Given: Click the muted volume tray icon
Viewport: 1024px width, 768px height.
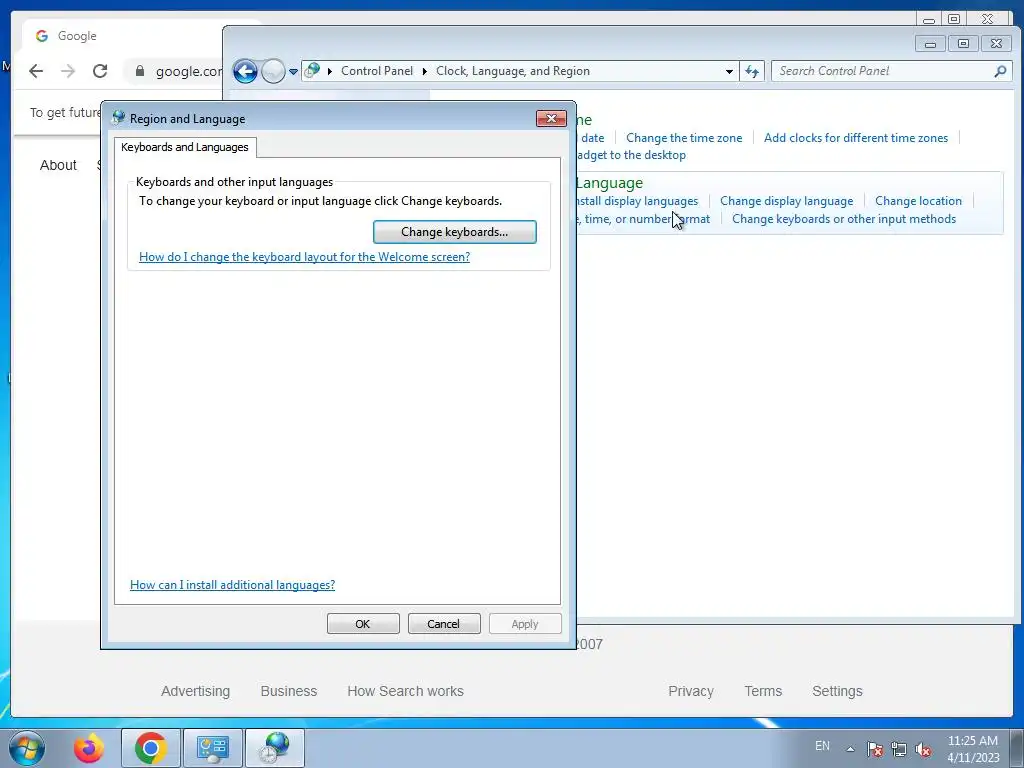Looking at the screenshot, I should [923, 749].
